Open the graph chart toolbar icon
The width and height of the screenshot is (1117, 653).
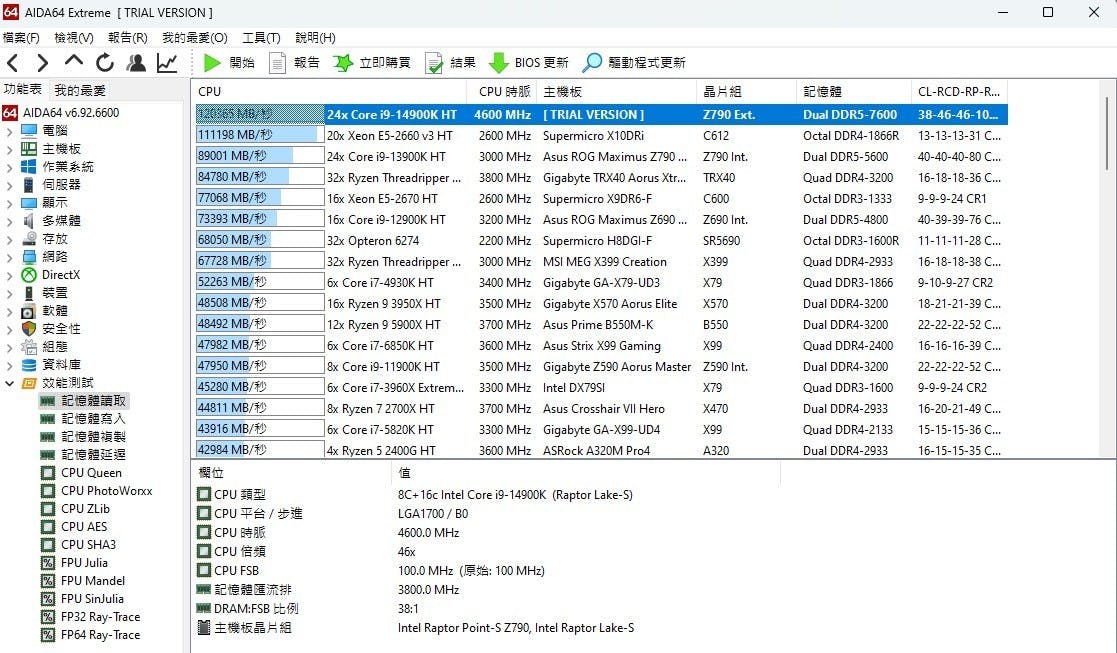tap(167, 63)
